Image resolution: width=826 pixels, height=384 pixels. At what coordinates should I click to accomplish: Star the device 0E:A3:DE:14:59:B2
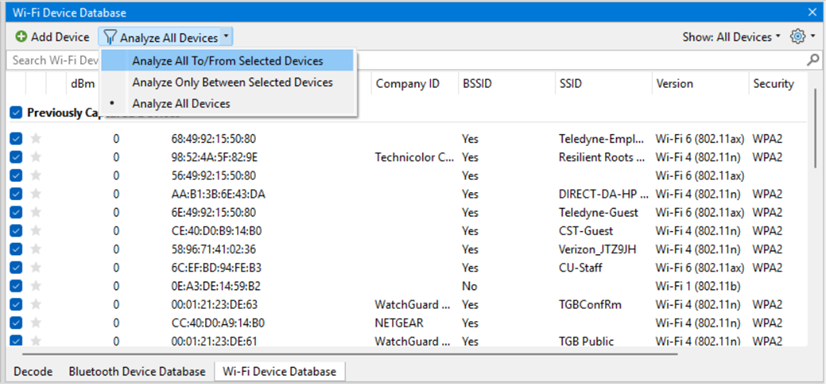36,286
